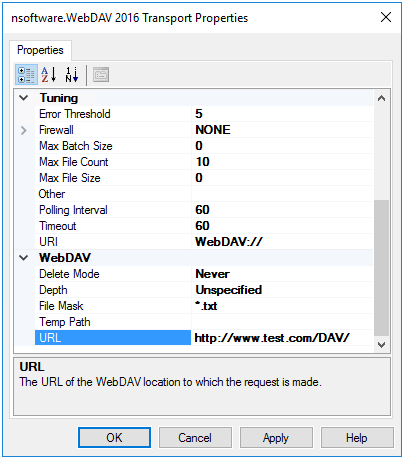Click the vertical scrollbar thumb
The height and width of the screenshot is (459, 404).
(382, 268)
